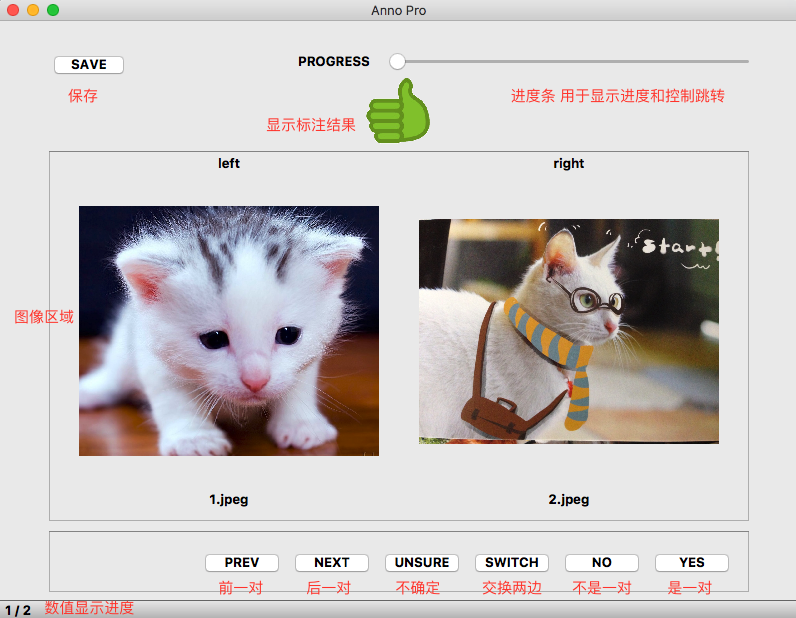Click the PROGRESS label

[x=334, y=61]
